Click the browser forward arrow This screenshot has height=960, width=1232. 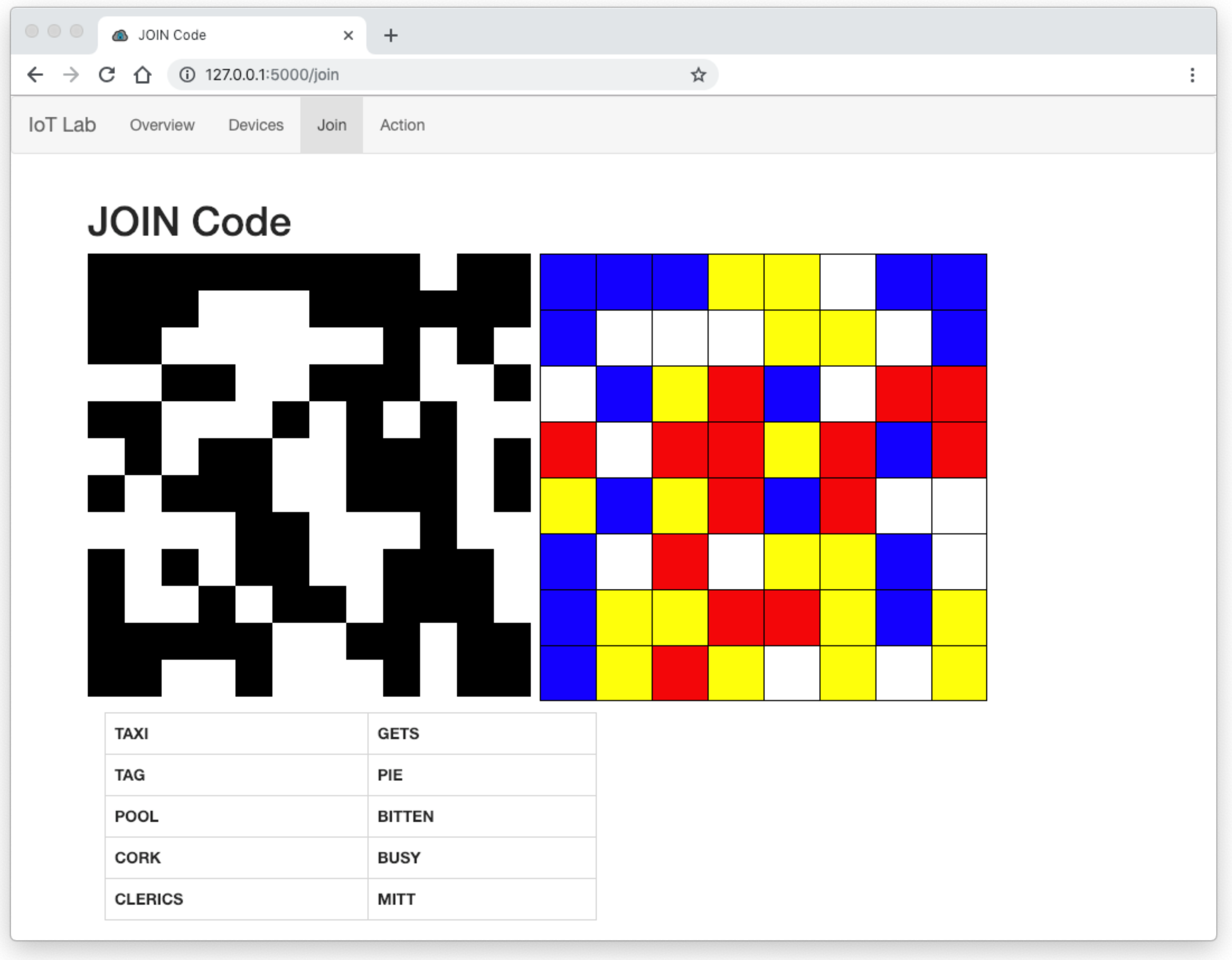click(71, 75)
